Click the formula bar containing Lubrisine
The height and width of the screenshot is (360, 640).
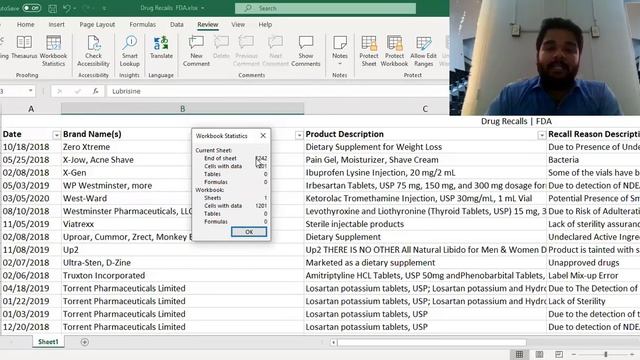point(278,91)
